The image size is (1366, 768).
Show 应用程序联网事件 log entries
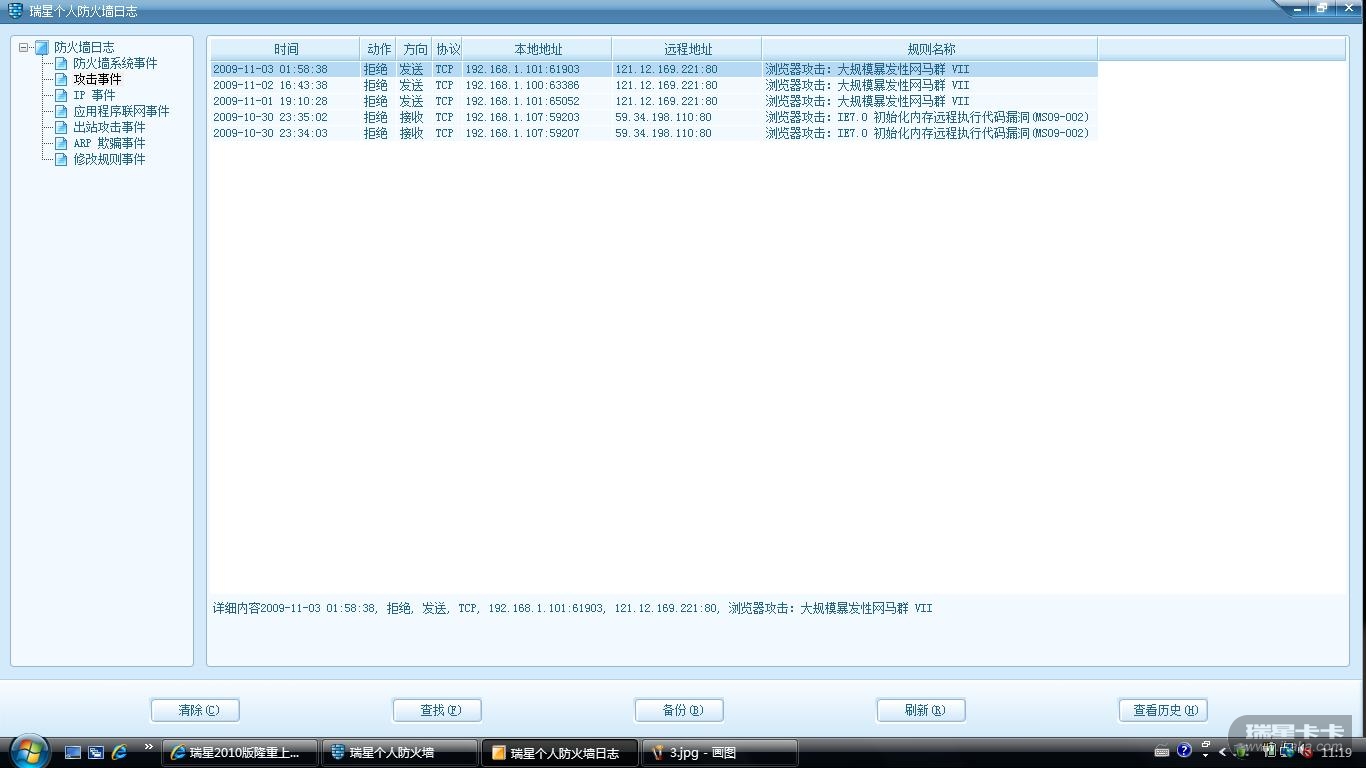click(121, 111)
